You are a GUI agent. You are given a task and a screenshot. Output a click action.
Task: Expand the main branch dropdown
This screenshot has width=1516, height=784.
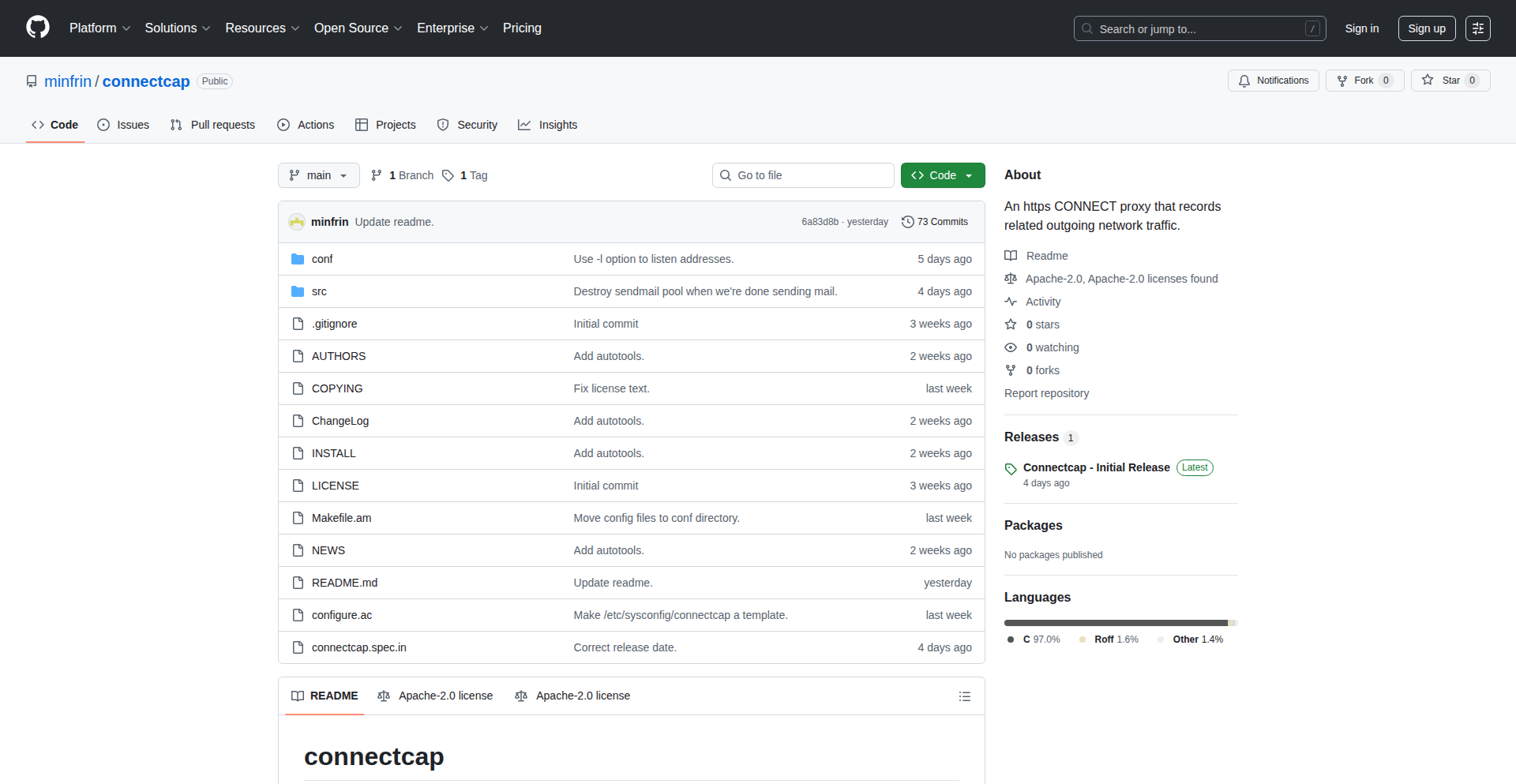(x=318, y=175)
